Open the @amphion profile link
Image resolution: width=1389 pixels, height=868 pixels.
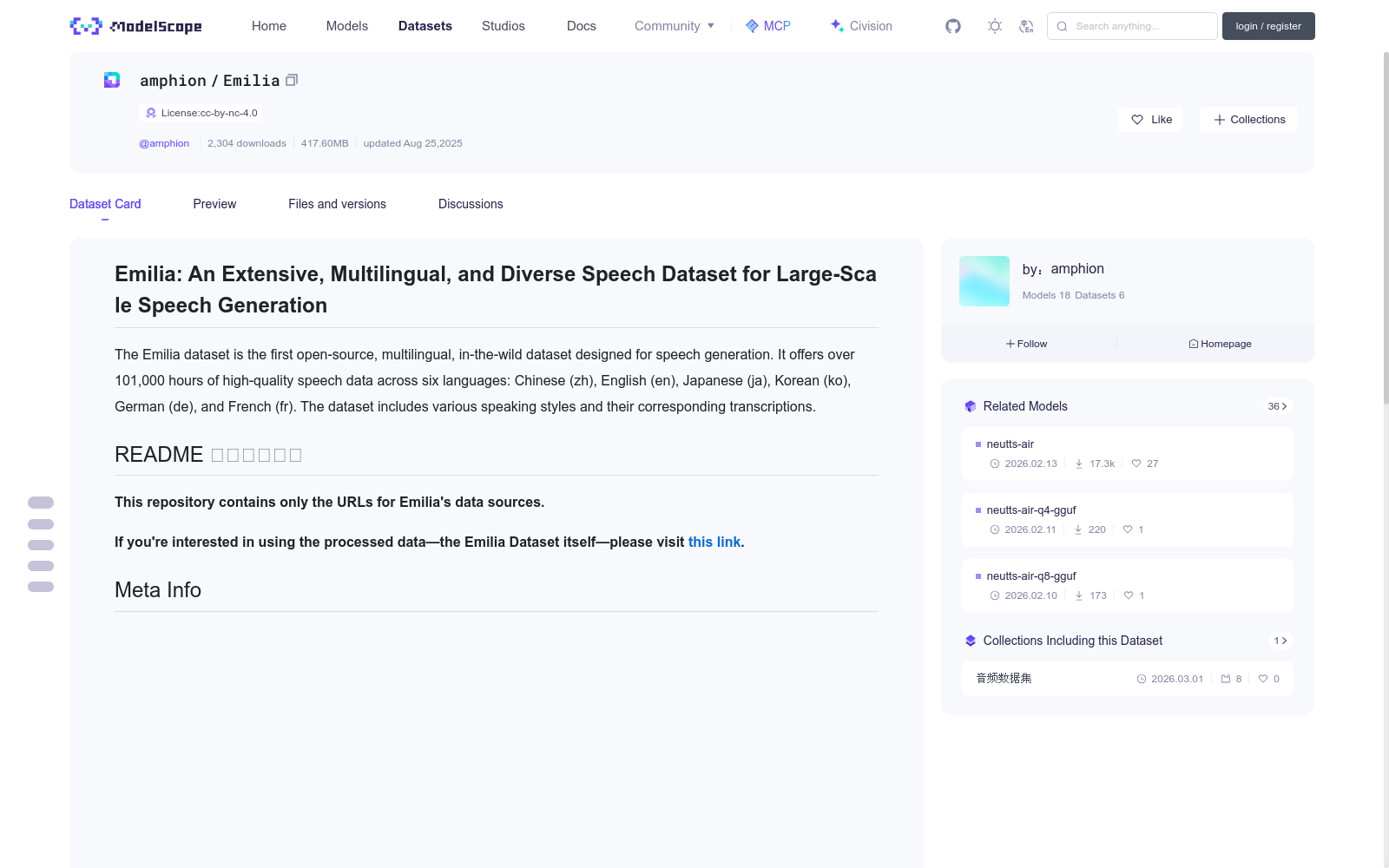164,143
